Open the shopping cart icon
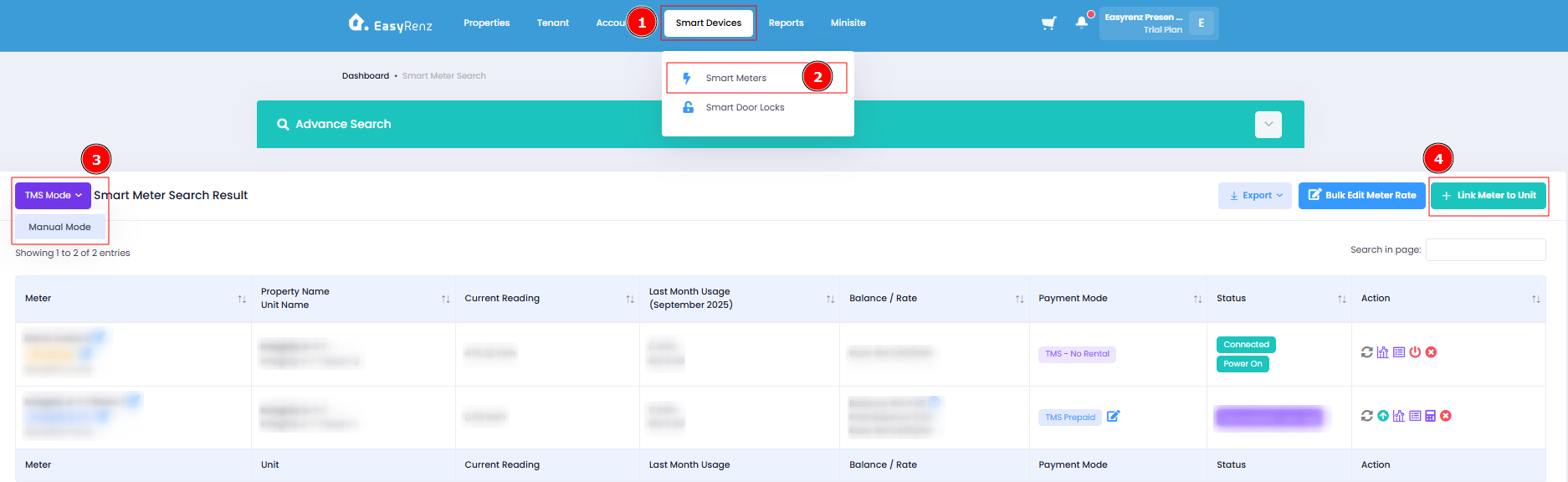Viewport: 1568px width, 482px height. point(1048,23)
